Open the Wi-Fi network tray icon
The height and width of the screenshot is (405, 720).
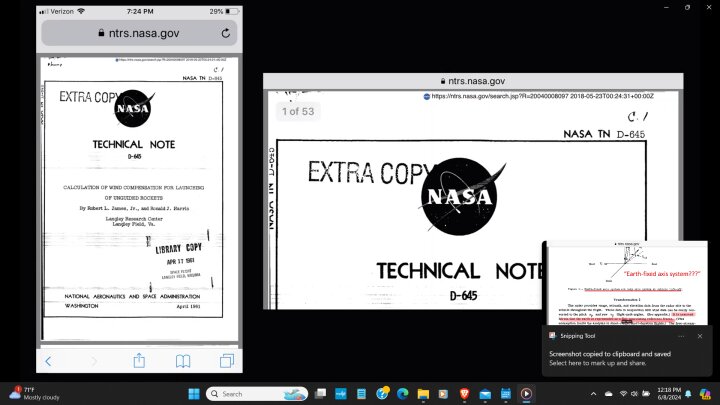point(623,394)
